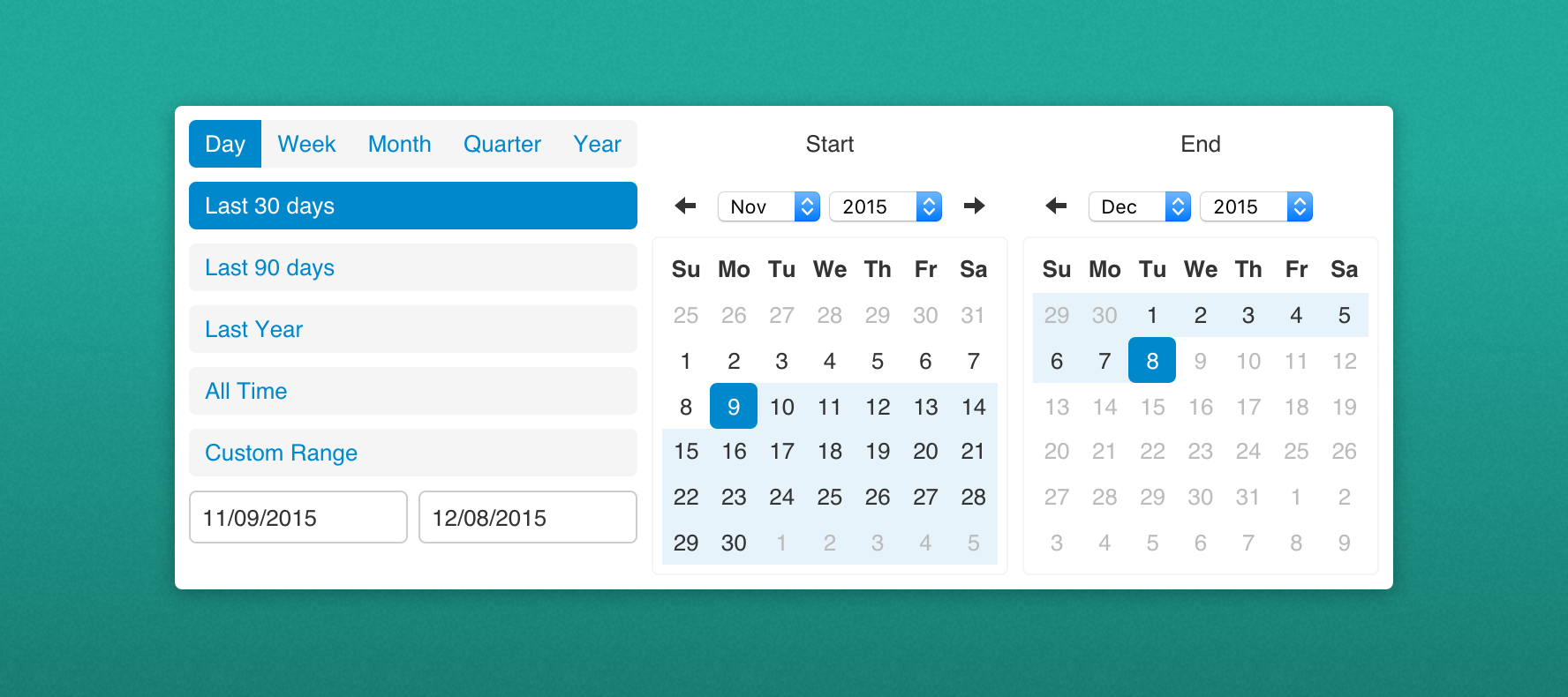Click next month arrow on Start calendar
The width and height of the screenshot is (1568, 697).
tap(974, 206)
